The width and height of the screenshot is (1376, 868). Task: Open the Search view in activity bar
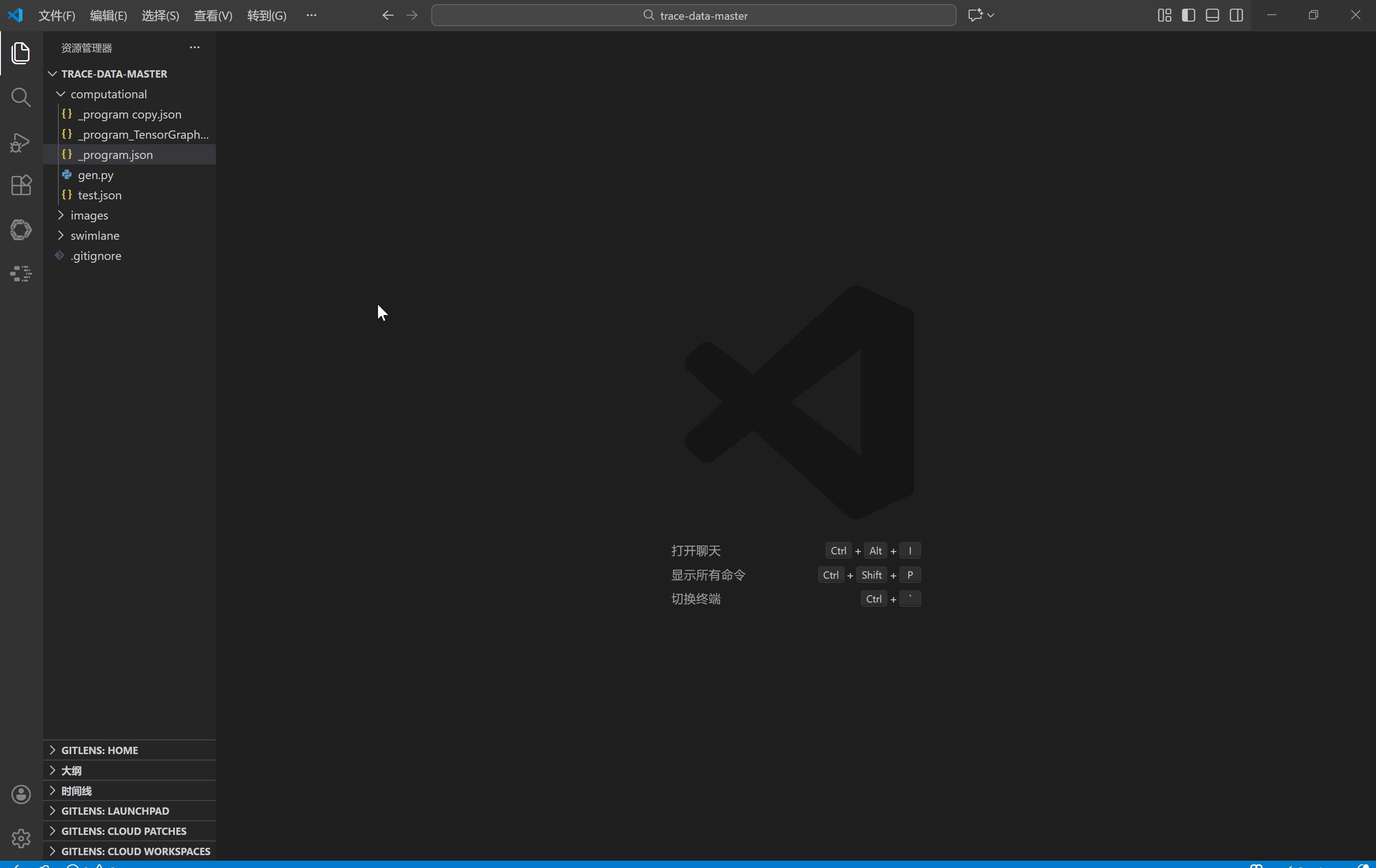pos(21,97)
